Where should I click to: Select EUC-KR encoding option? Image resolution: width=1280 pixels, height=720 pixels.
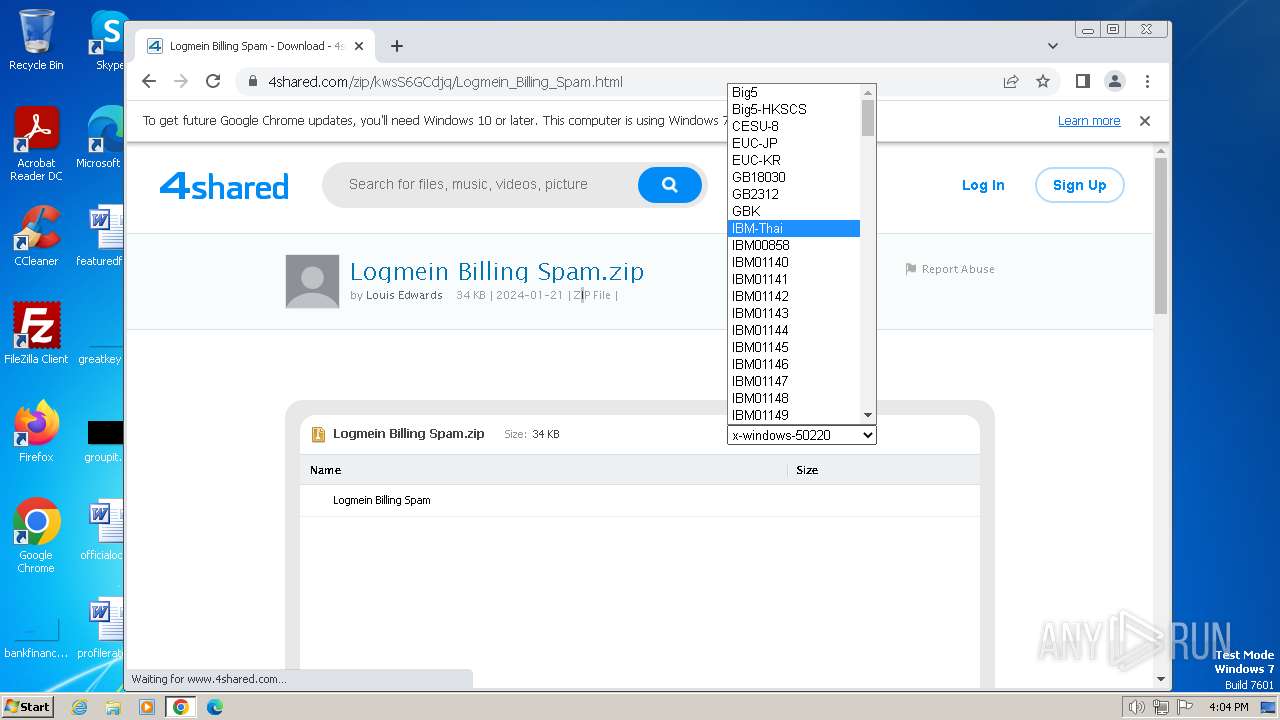click(794, 160)
